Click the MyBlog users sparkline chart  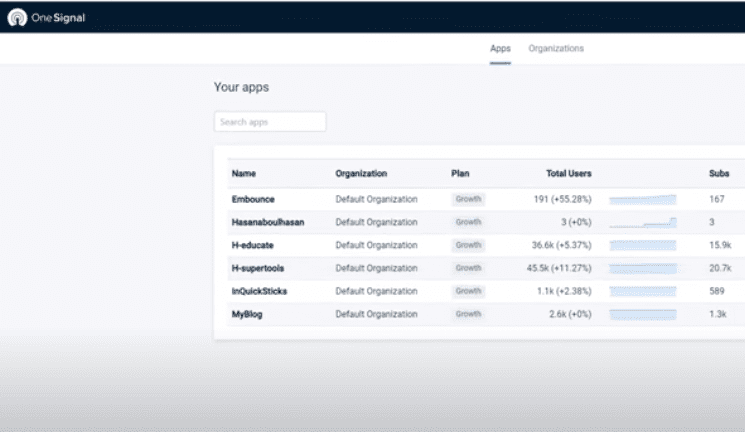click(x=643, y=314)
